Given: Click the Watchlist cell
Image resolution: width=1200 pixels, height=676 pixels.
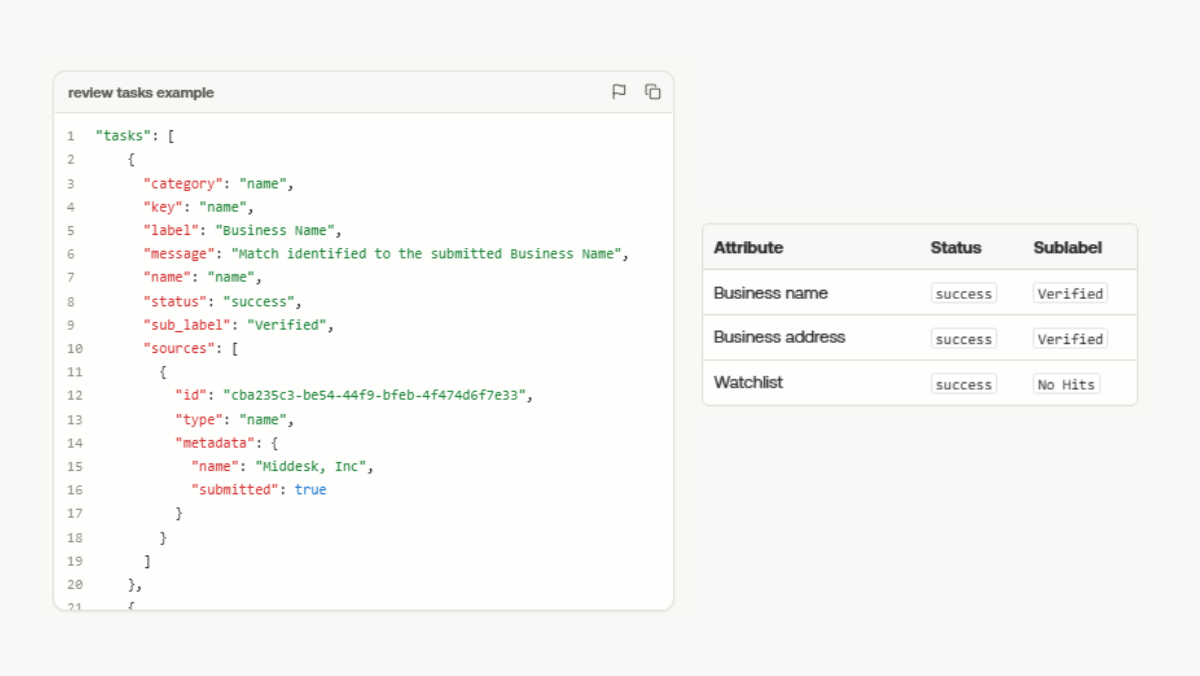Looking at the screenshot, I should click(748, 382).
